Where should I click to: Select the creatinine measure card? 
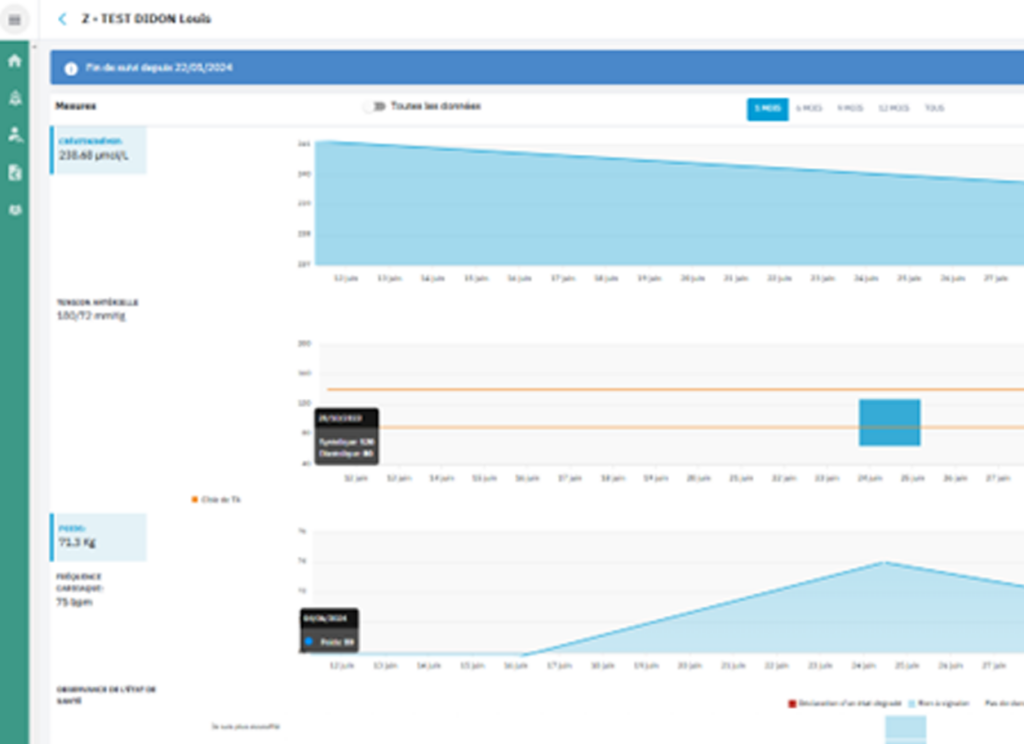99,150
